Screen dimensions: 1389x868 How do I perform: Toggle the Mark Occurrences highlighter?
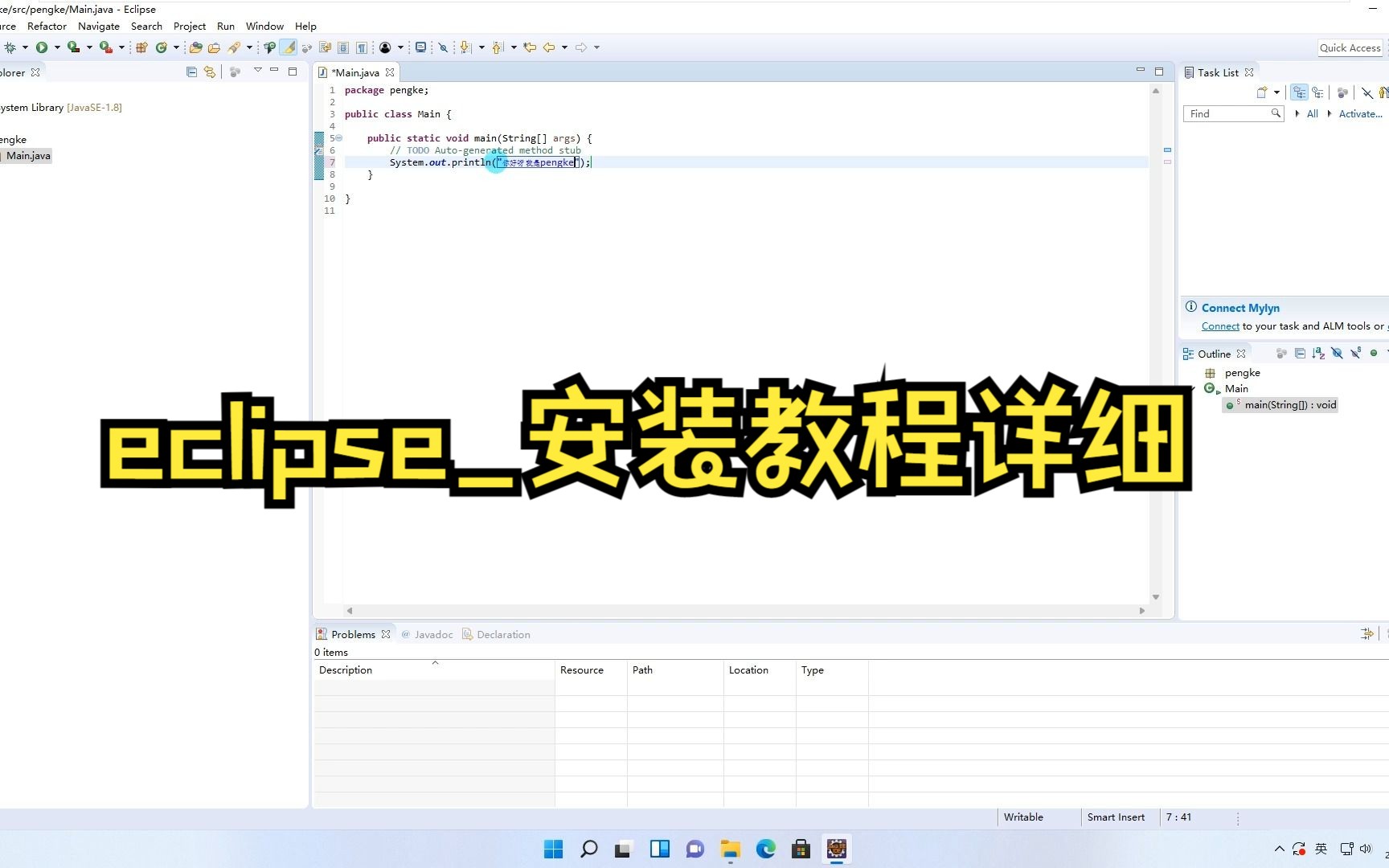click(x=288, y=47)
